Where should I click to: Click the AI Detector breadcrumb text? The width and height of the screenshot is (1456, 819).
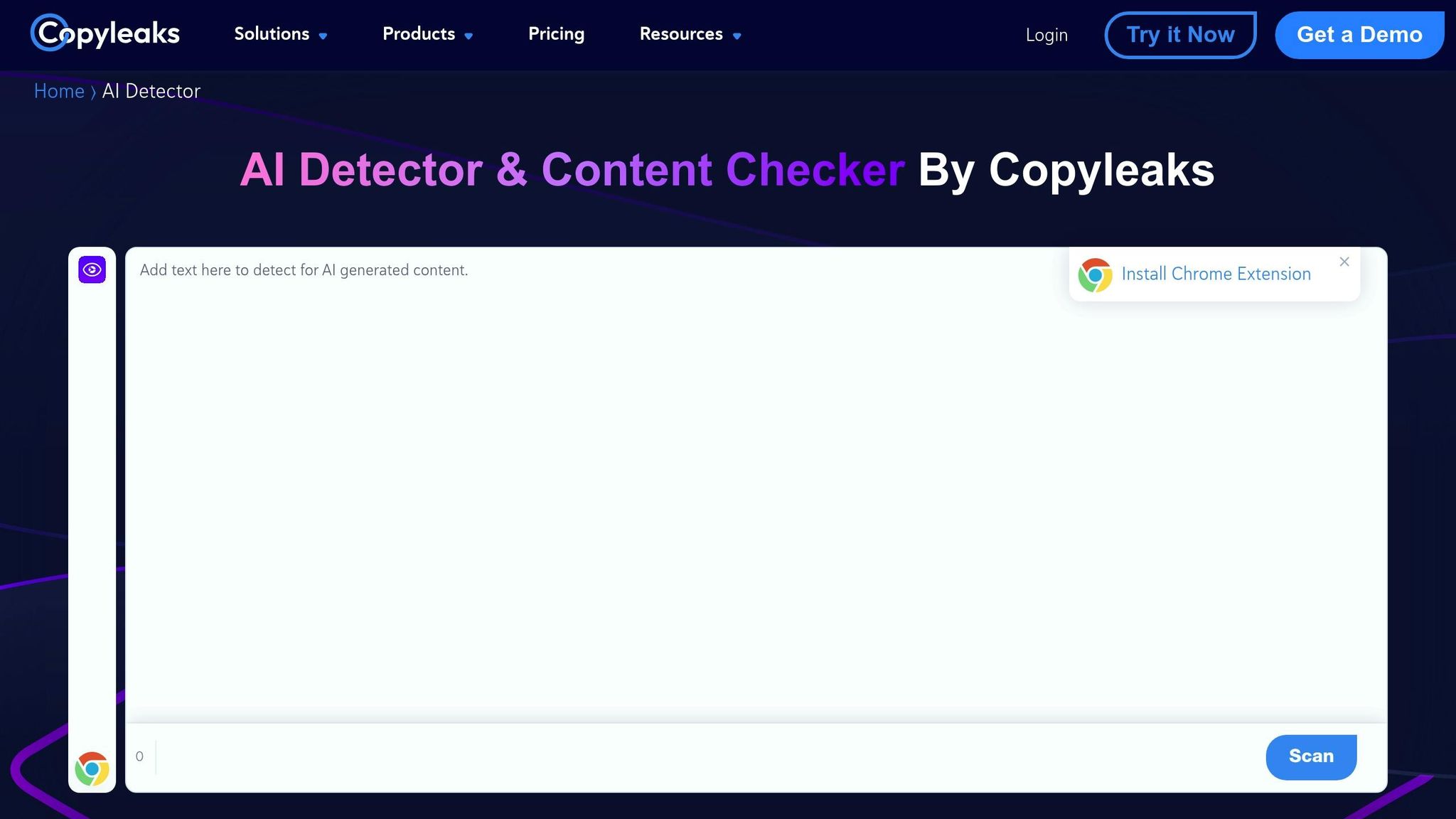pyautogui.click(x=151, y=91)
